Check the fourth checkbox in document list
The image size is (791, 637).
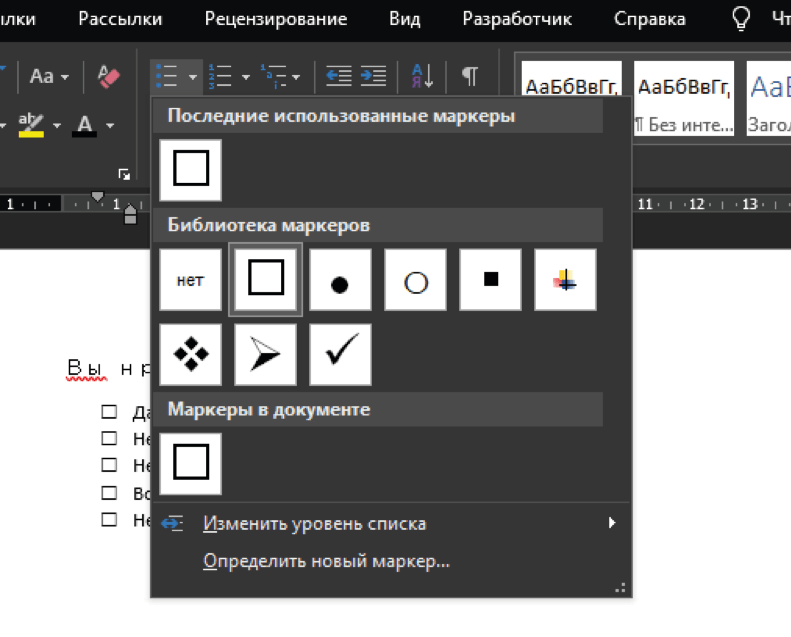(109, 492)
